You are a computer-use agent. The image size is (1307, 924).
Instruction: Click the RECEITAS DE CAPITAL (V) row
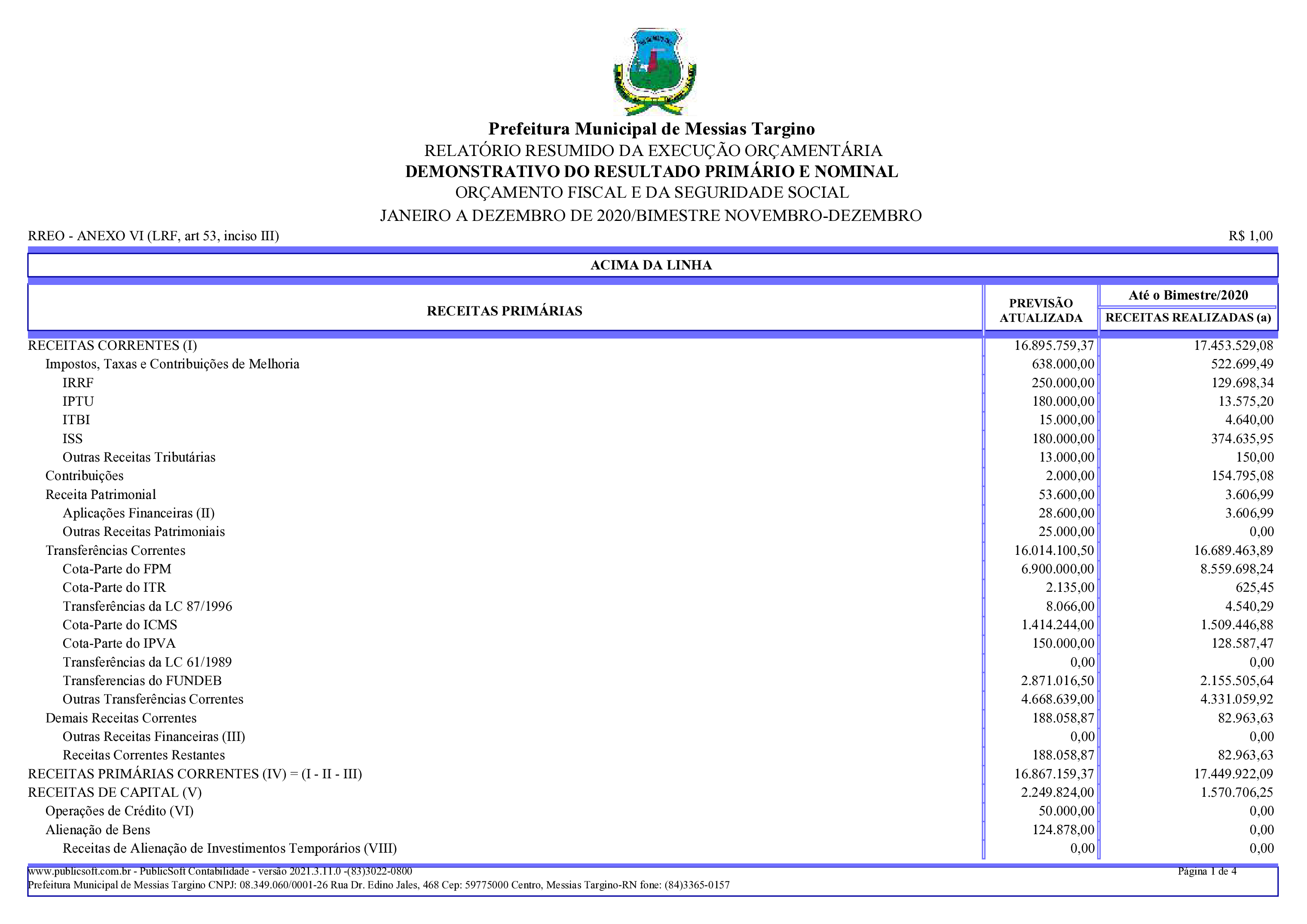pos(114,792)
